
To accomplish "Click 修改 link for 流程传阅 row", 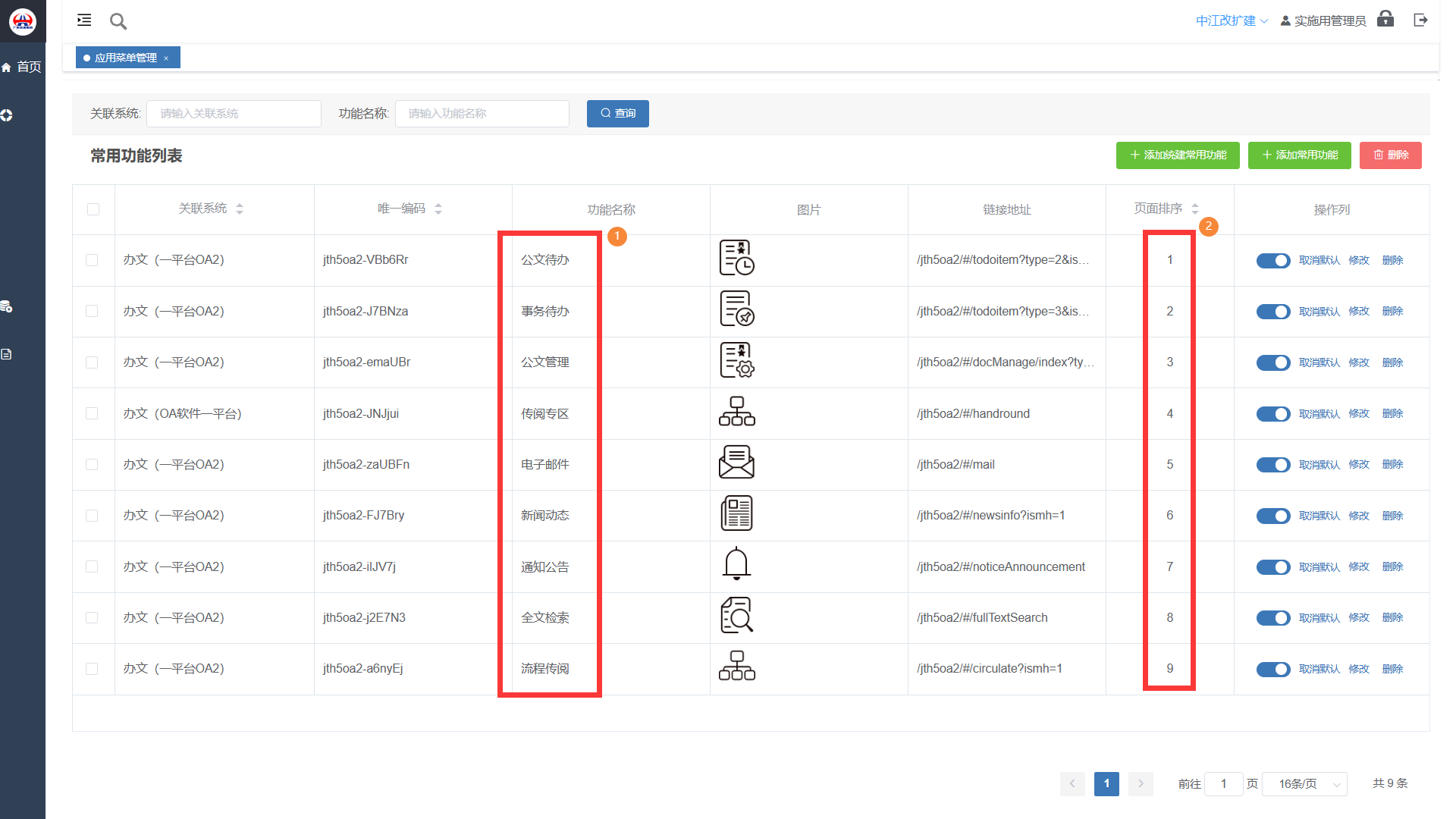I will pyautogui.click(x=1358, y=669).
